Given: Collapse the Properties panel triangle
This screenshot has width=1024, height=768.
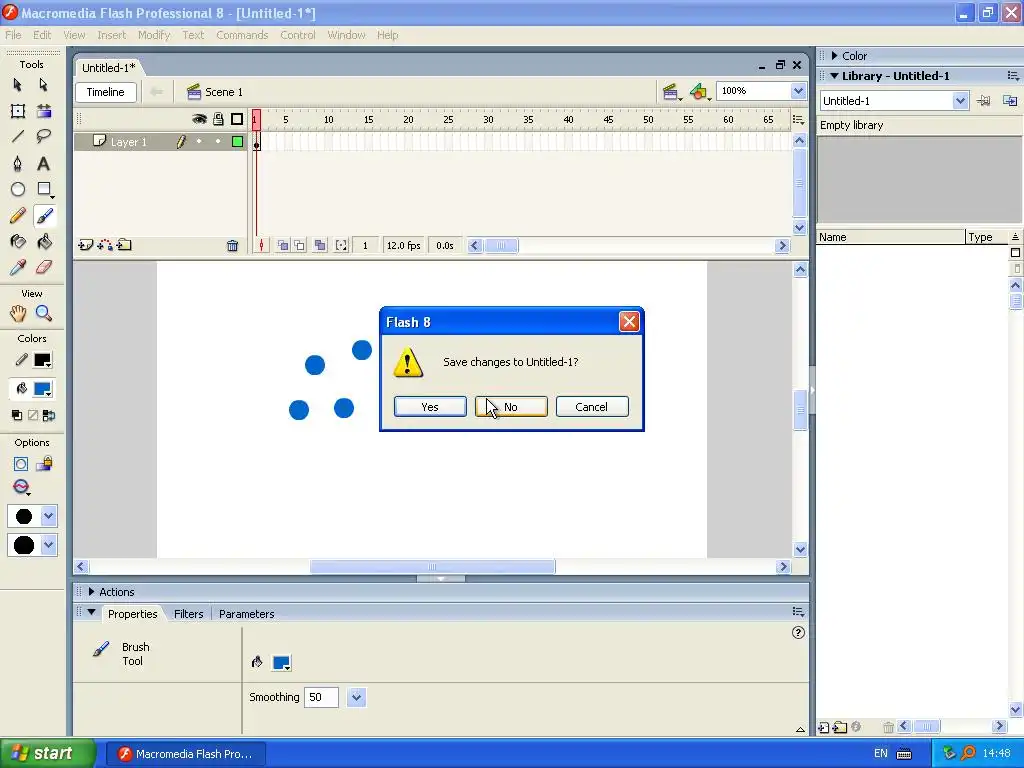Looking at the screenshot, I should [x=91, y=613].
